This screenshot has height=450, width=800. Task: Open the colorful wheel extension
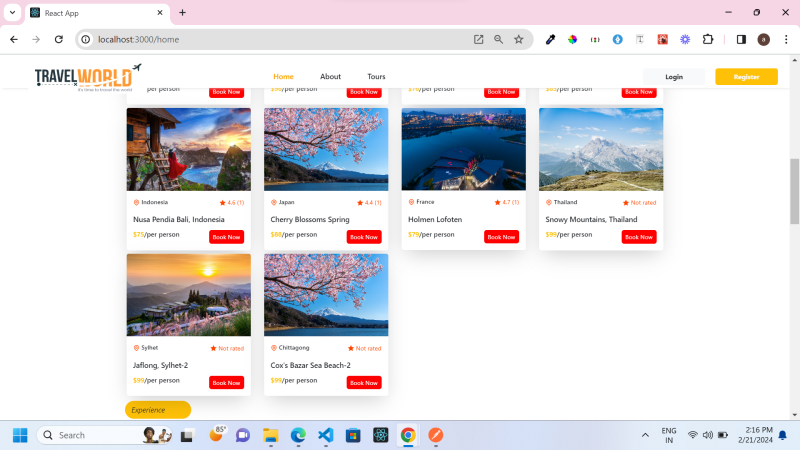(572, 39)
